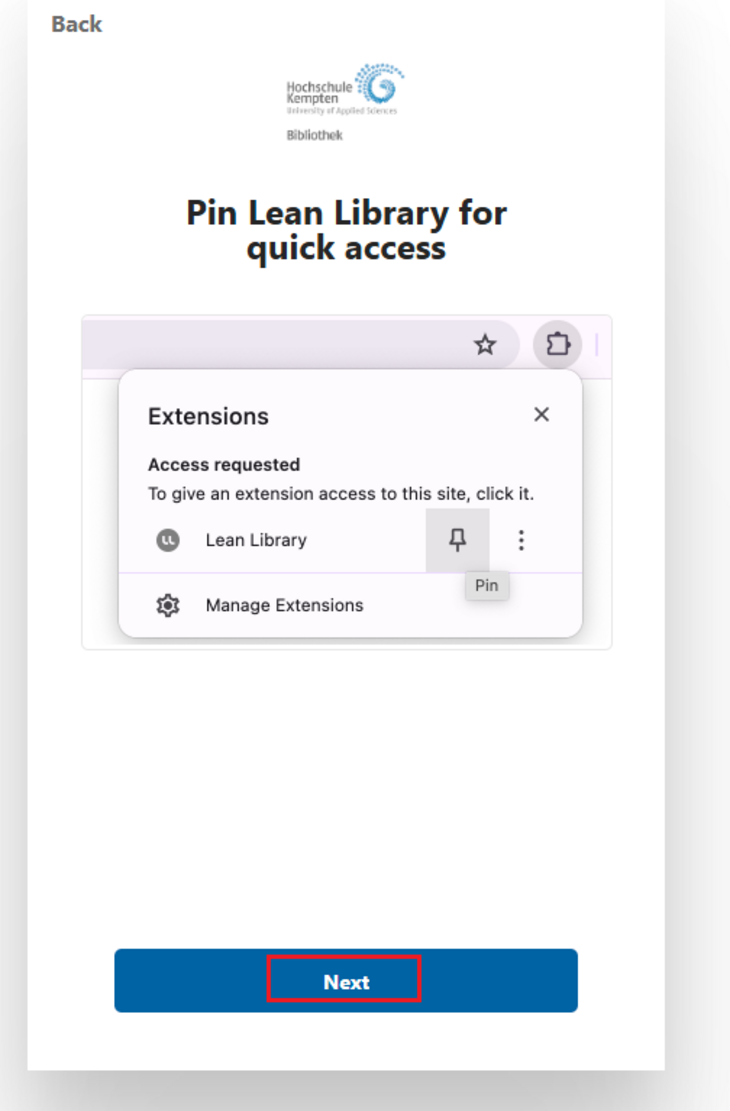Click the Manage Extensions gear icon
Image resolution: width=730 pixels, height=1111 pixels.
click(168, 605)
